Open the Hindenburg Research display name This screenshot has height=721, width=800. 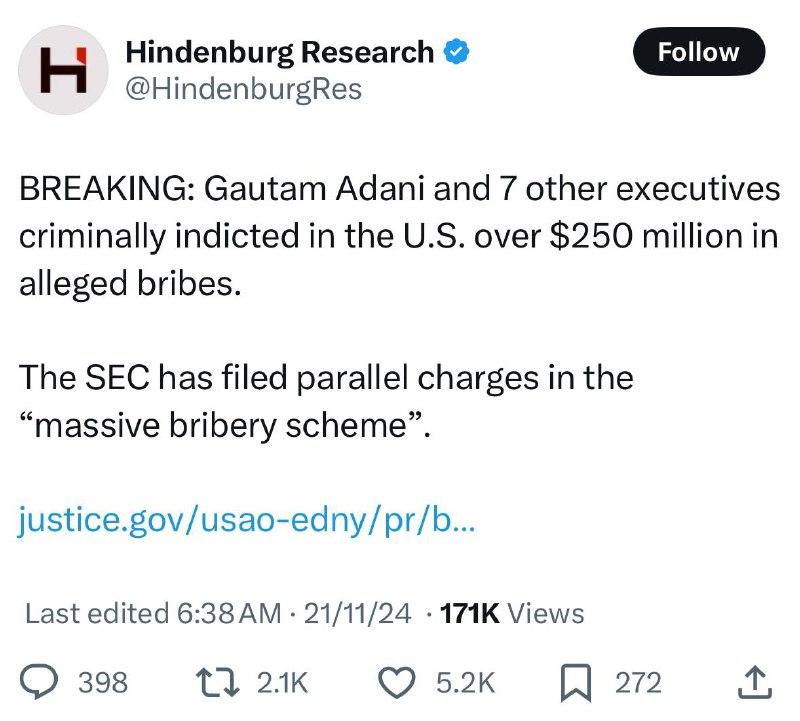pyautogui.click(x=280, y=52)
